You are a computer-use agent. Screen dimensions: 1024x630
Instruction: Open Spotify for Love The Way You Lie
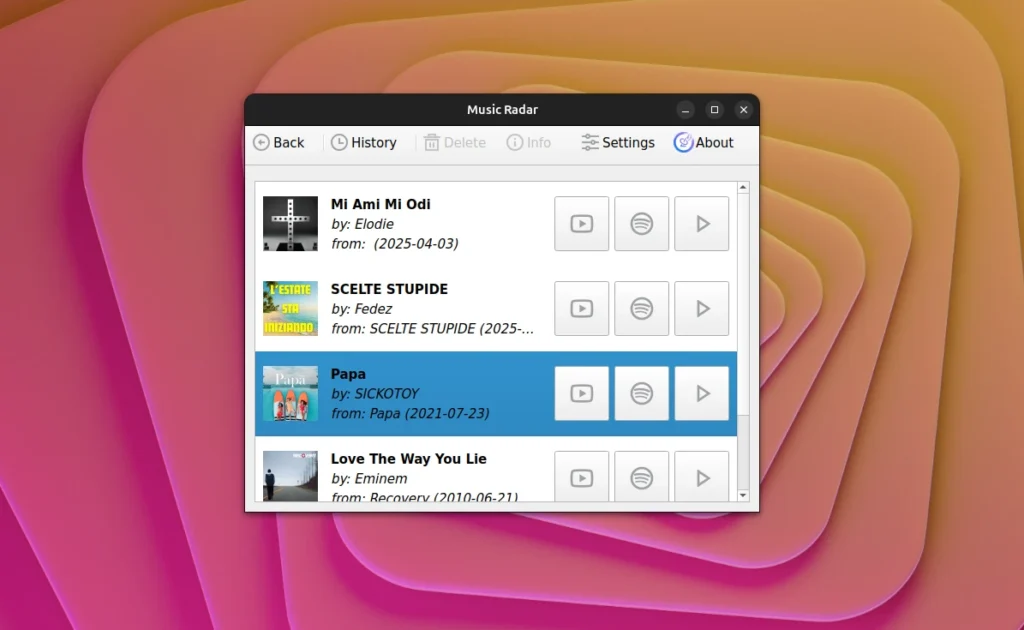coord(641,477)
